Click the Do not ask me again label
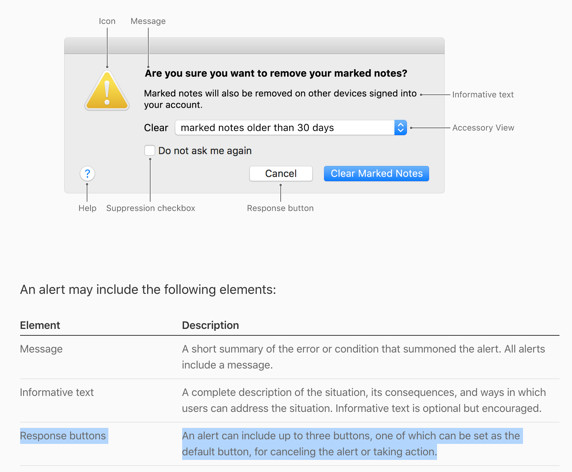 click(205, 151)
